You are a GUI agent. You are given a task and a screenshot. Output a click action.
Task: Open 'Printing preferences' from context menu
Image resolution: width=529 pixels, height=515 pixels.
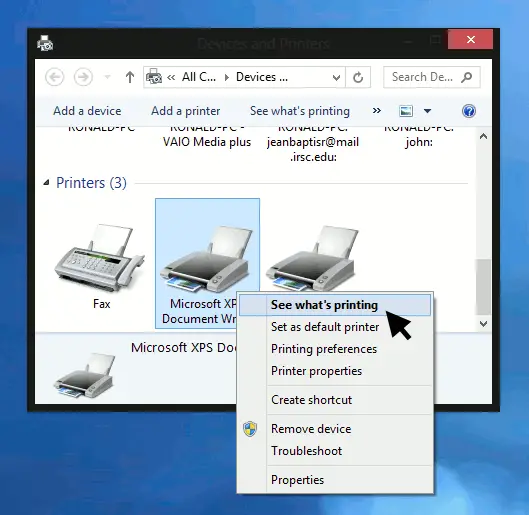335,349
